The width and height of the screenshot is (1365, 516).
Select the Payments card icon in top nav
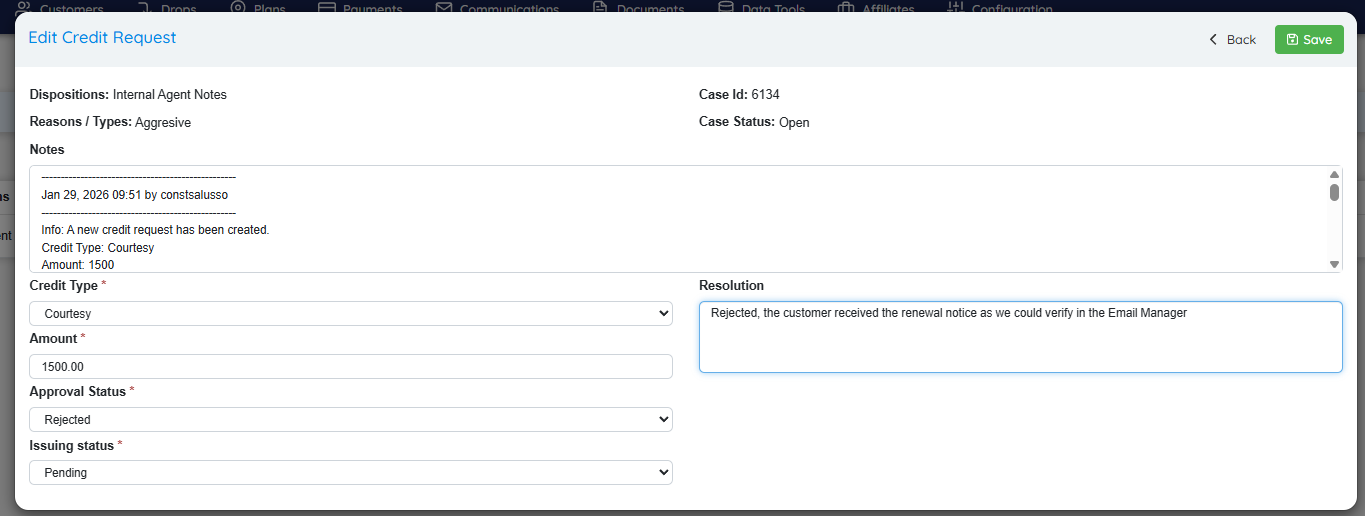(x=327, y=8)
